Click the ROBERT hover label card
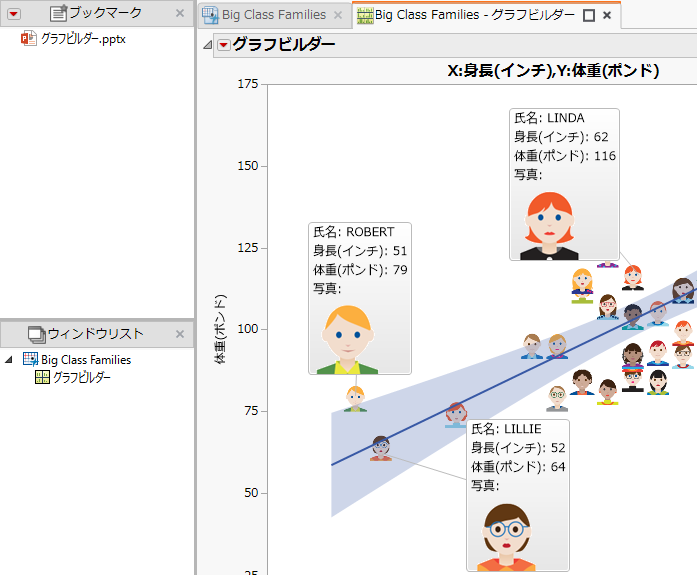The height and width of the screenshot is (575, 697). point(360,299)
